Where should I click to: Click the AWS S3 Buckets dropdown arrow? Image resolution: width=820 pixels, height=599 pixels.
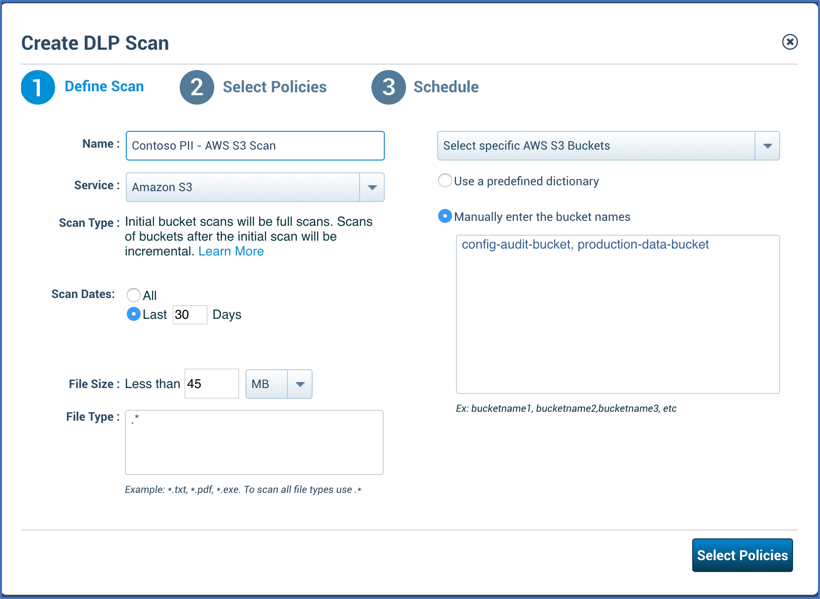767,145
